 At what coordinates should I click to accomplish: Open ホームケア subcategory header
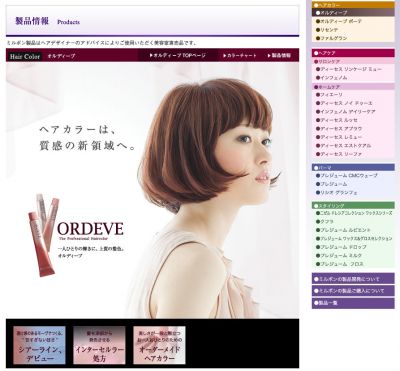coord(353,87)
